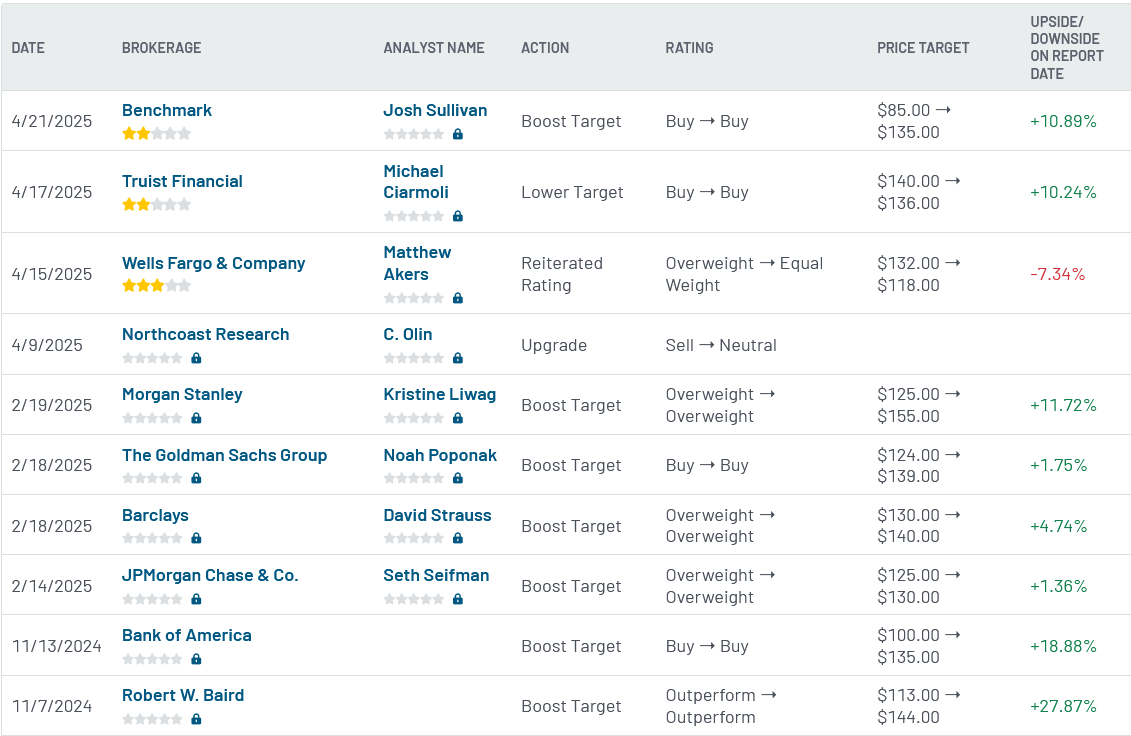Sort by the ACTION column header

point(545,48)
